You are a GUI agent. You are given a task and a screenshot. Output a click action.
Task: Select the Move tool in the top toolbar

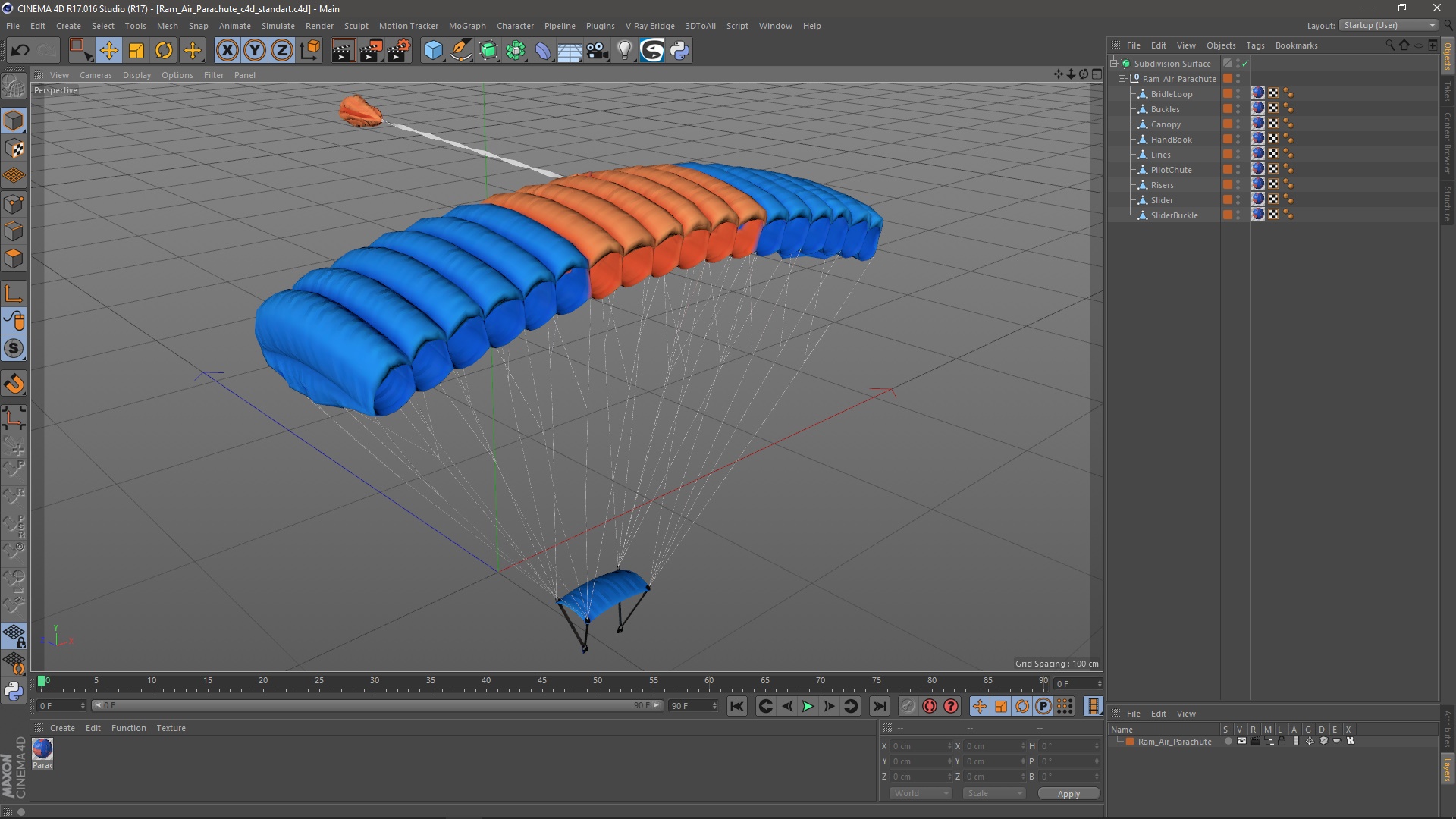pyautogui.click(x=108, y=51)
